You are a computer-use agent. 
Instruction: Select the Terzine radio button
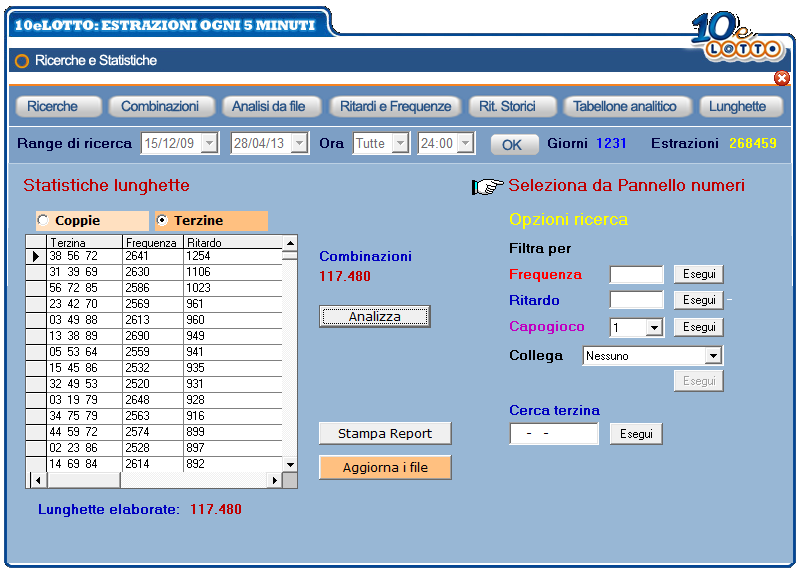point(162,220)
